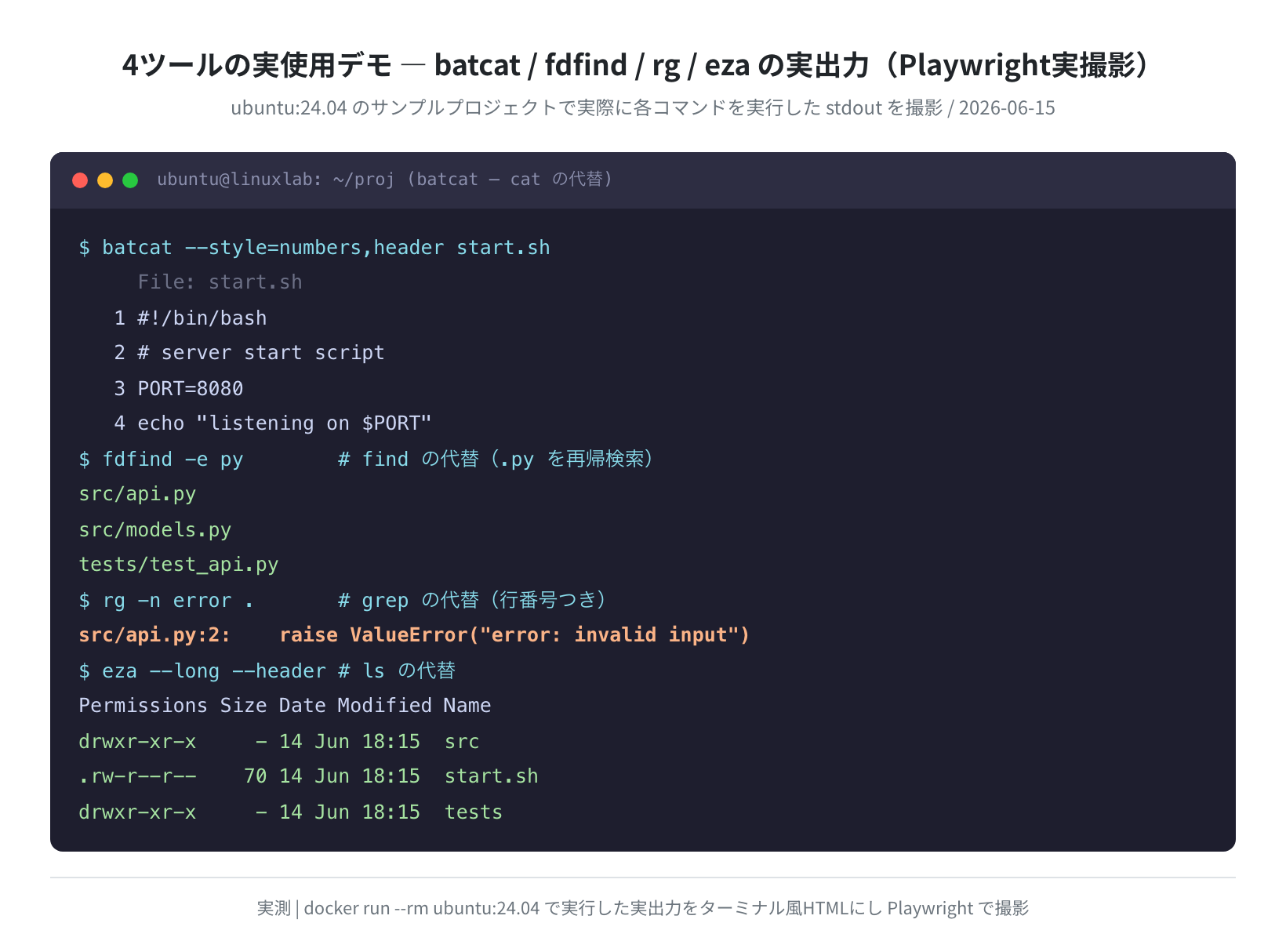
Task: Click the subtitle line mentioning ubuntu:24.04 stdout
Action: point(643,107)
